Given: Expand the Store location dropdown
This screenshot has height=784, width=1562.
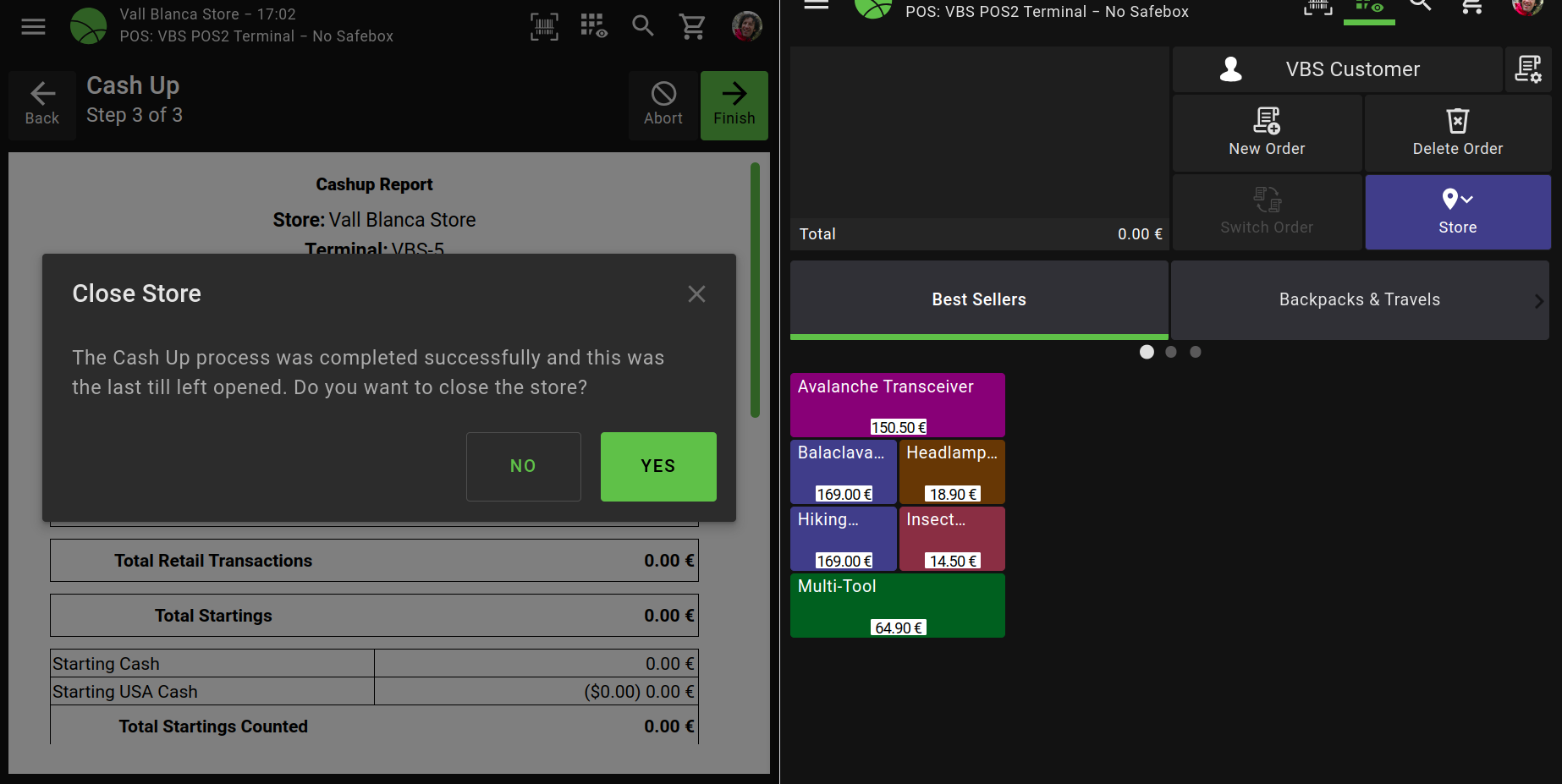Looking at the screenshot, I should [1457, 211].
